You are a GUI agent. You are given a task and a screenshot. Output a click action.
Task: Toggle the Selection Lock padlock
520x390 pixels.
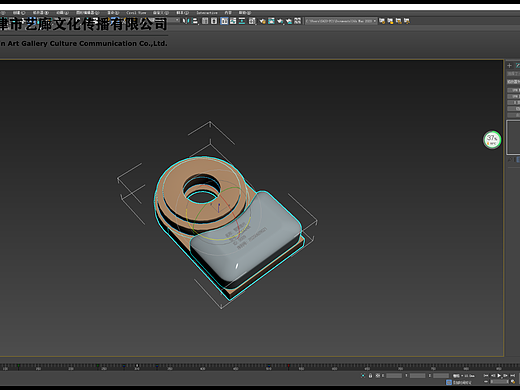coord(370,376)
